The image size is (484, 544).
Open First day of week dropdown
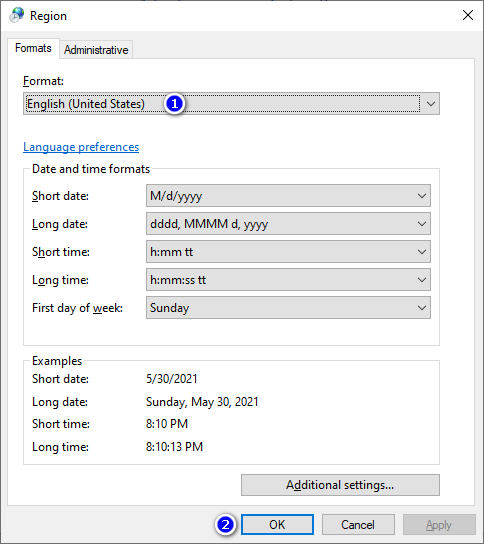288,307
